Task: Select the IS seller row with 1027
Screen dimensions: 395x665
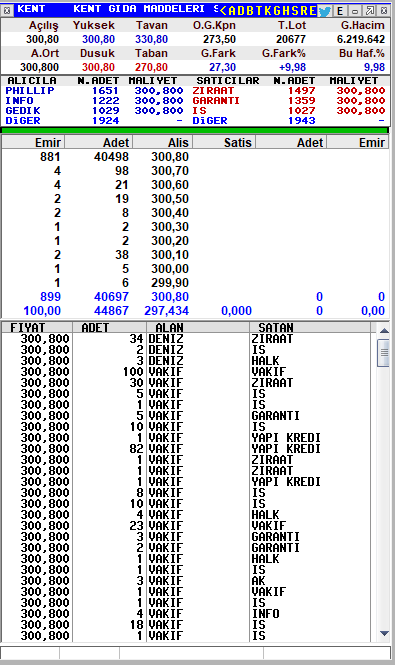Action: (x=289, y=111)
